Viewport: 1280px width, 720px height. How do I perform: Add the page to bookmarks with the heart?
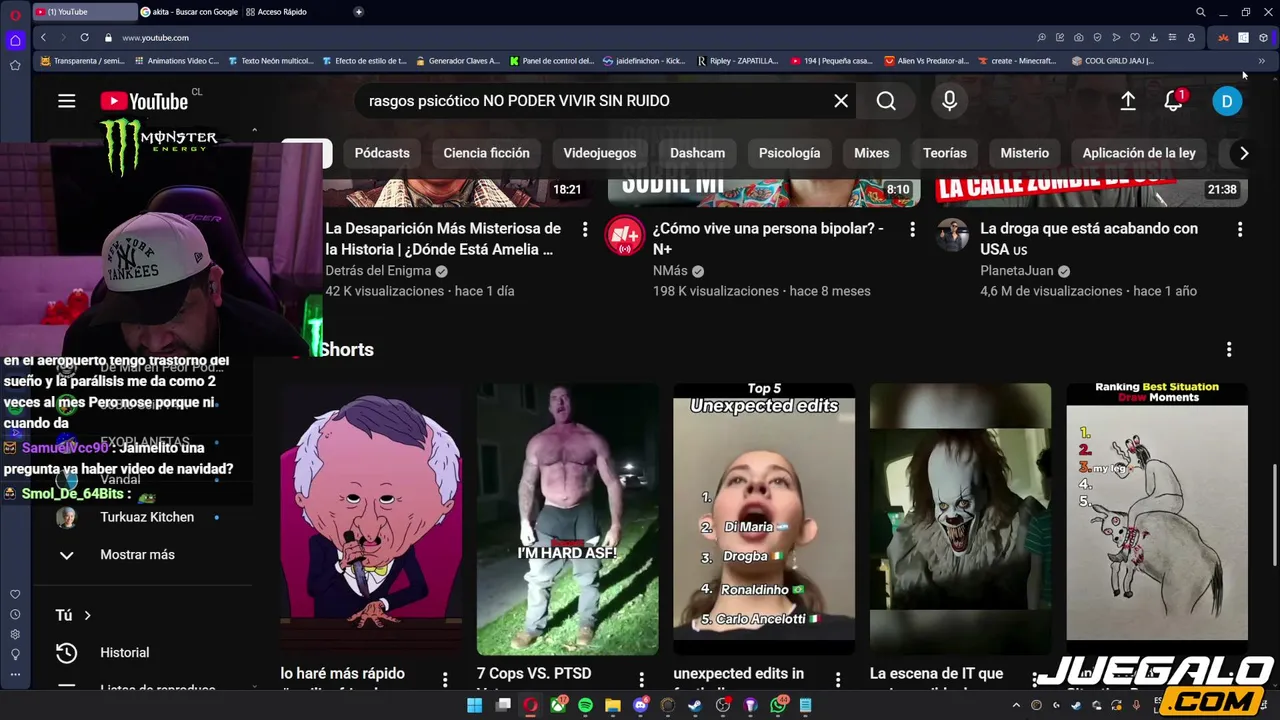pos(1135,37)
